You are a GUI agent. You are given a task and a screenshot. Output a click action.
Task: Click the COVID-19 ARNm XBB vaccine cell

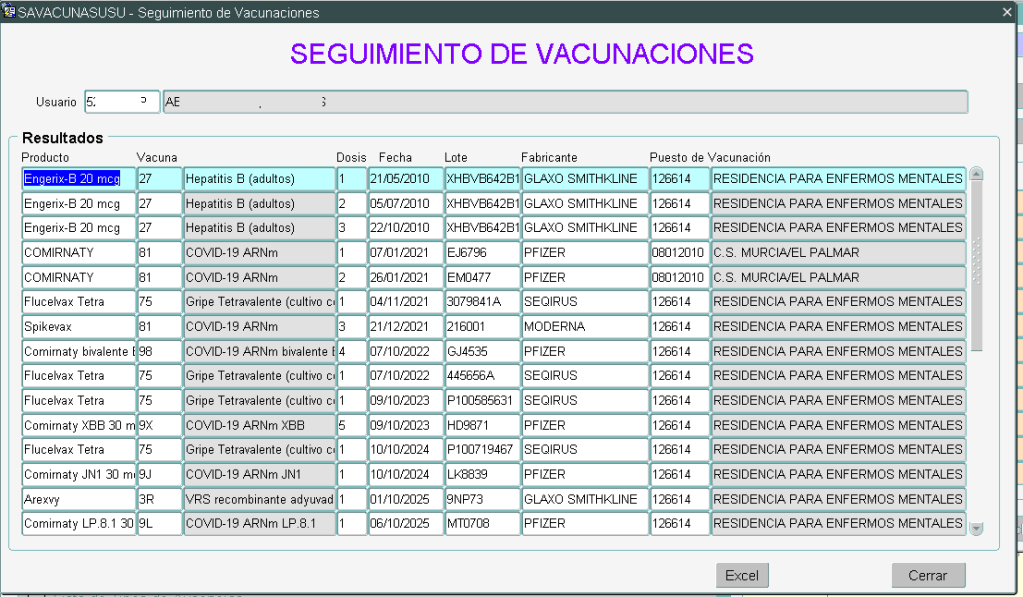[259, 424]
